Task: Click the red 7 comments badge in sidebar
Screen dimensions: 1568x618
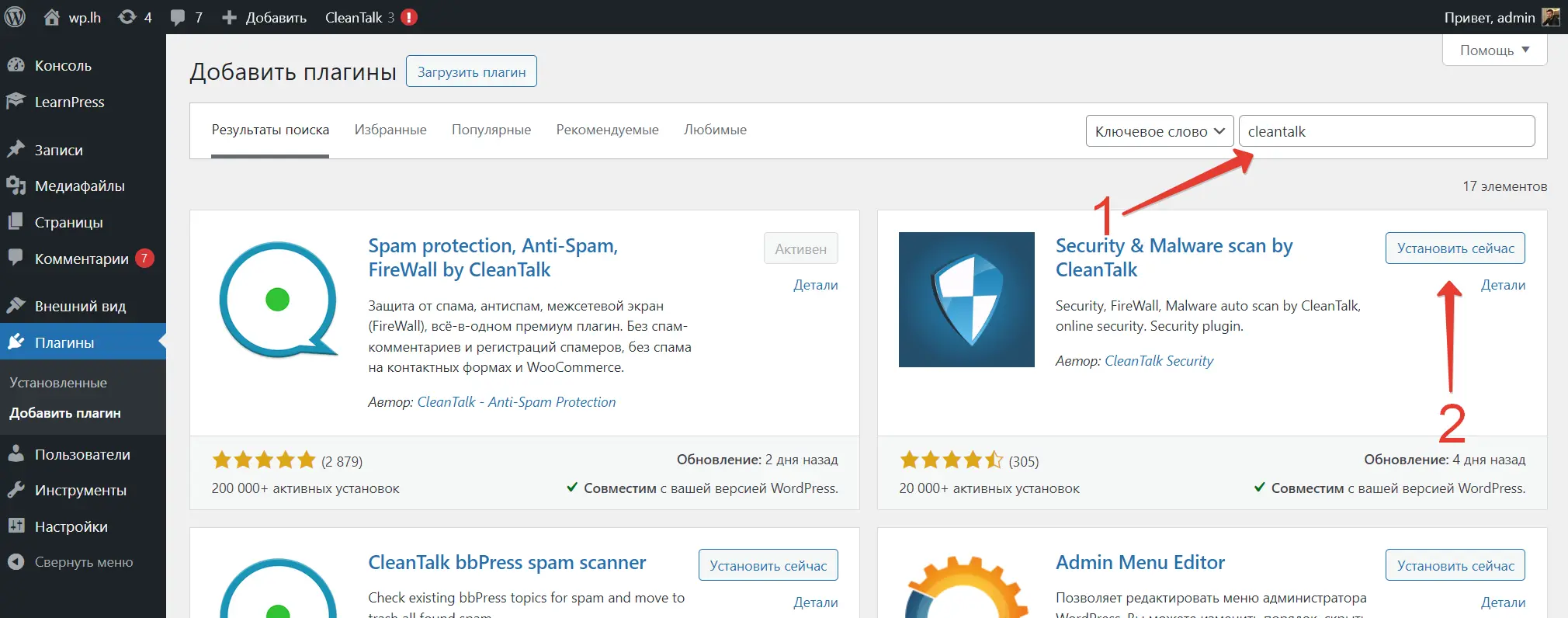Action: pyautogui.click(x=144, y=258)
